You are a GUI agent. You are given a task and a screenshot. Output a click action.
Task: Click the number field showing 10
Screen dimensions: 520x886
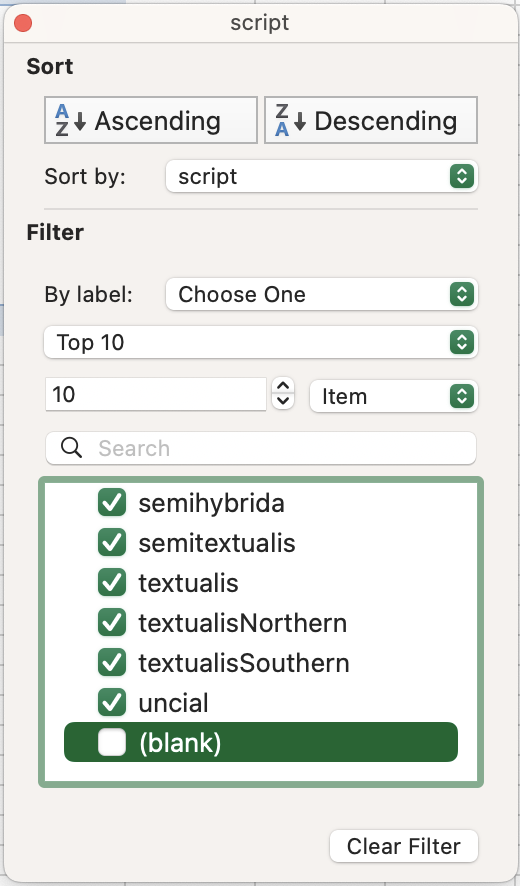155,394
